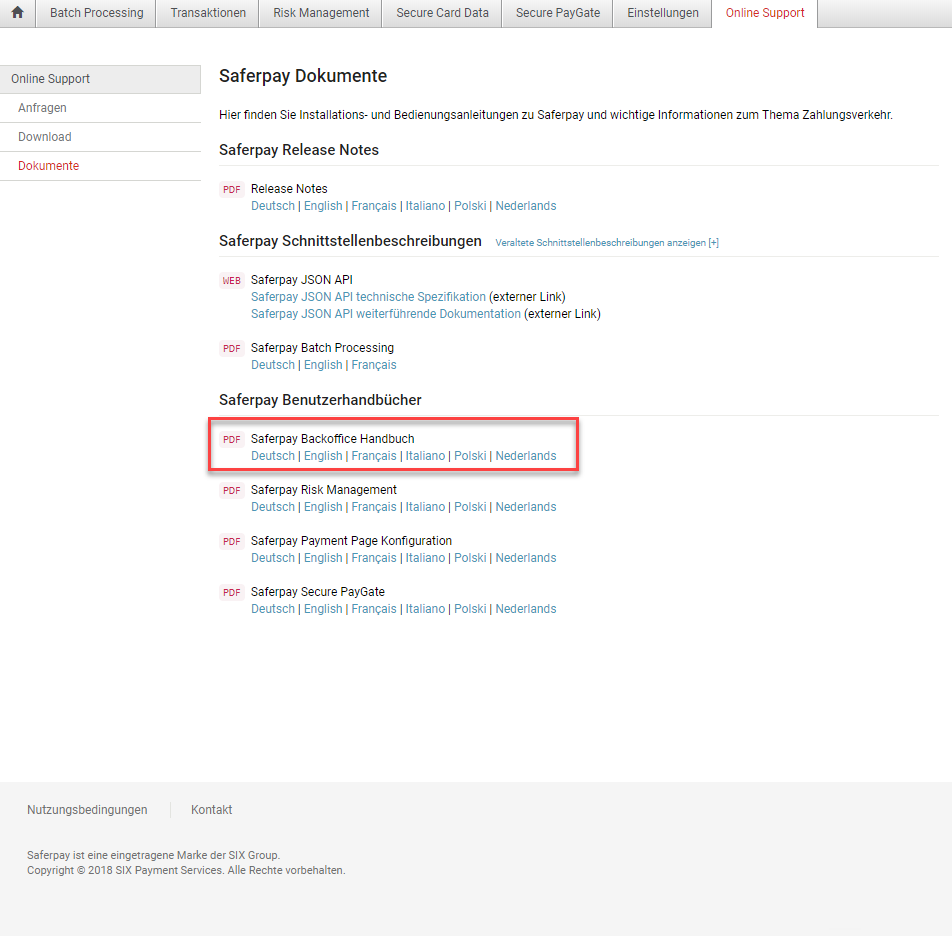Click Nutzungsbedingungen in the footer
Image resolution: width=952 pixels, height=936 pixels.
(x=87, y=810)
